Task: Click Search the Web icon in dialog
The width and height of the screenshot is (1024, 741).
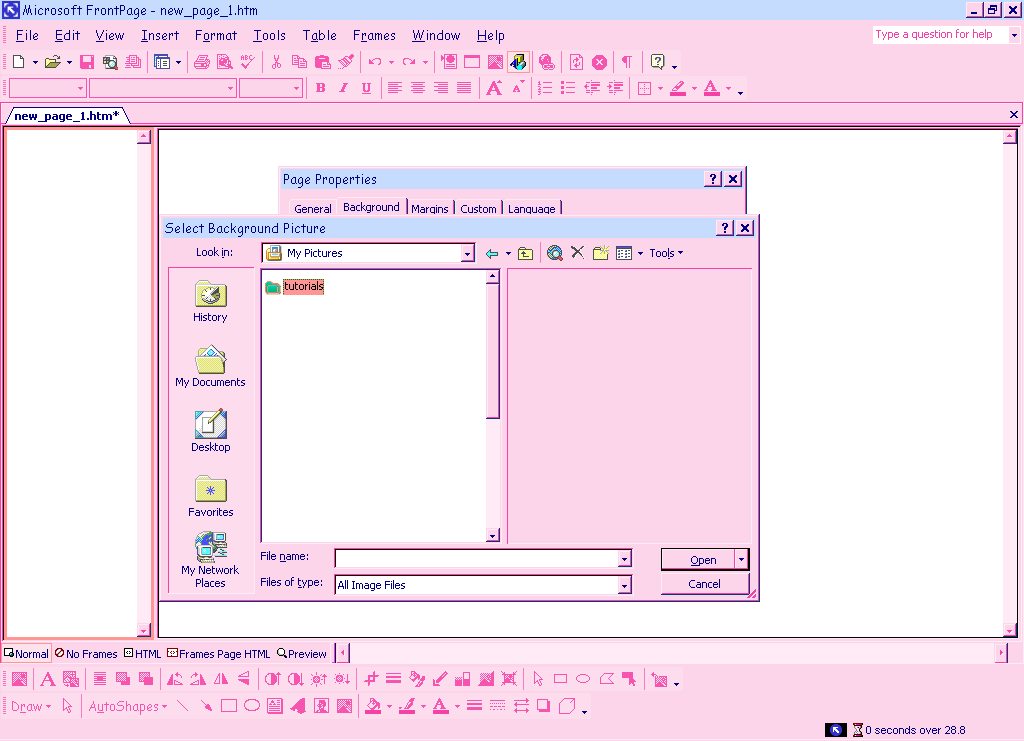Action: pyautogui.click(x=554, y=253)
